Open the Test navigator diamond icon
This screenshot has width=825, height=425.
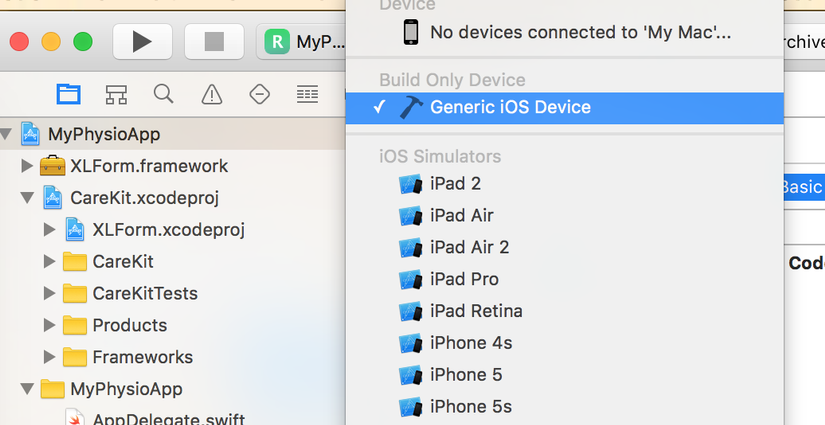point(259,95)
